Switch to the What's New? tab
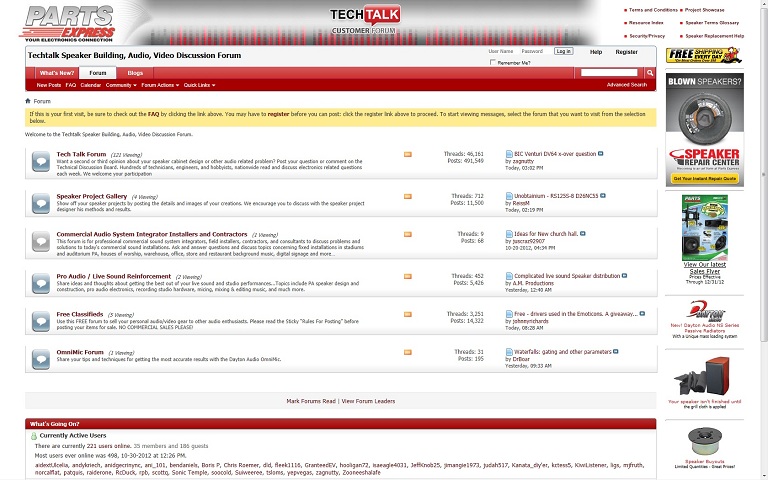 click(57, 73)
